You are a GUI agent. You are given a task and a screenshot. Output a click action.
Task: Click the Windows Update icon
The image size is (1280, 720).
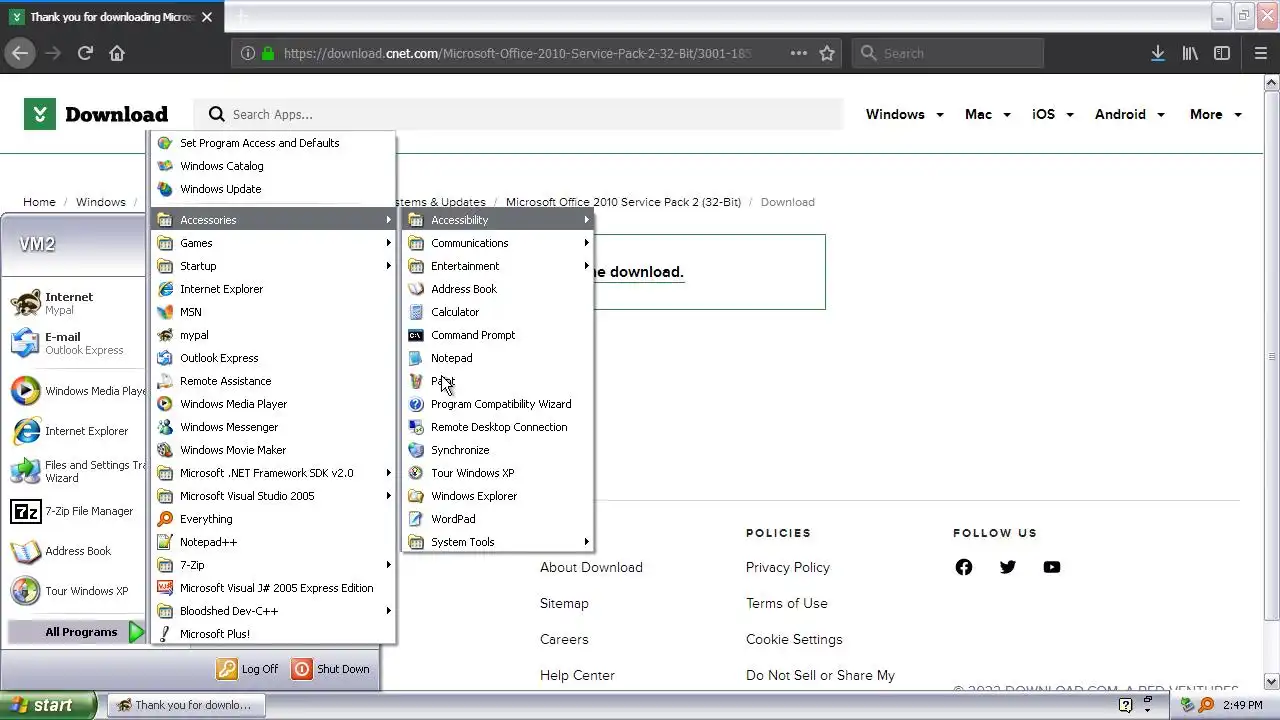pos(165,189)
